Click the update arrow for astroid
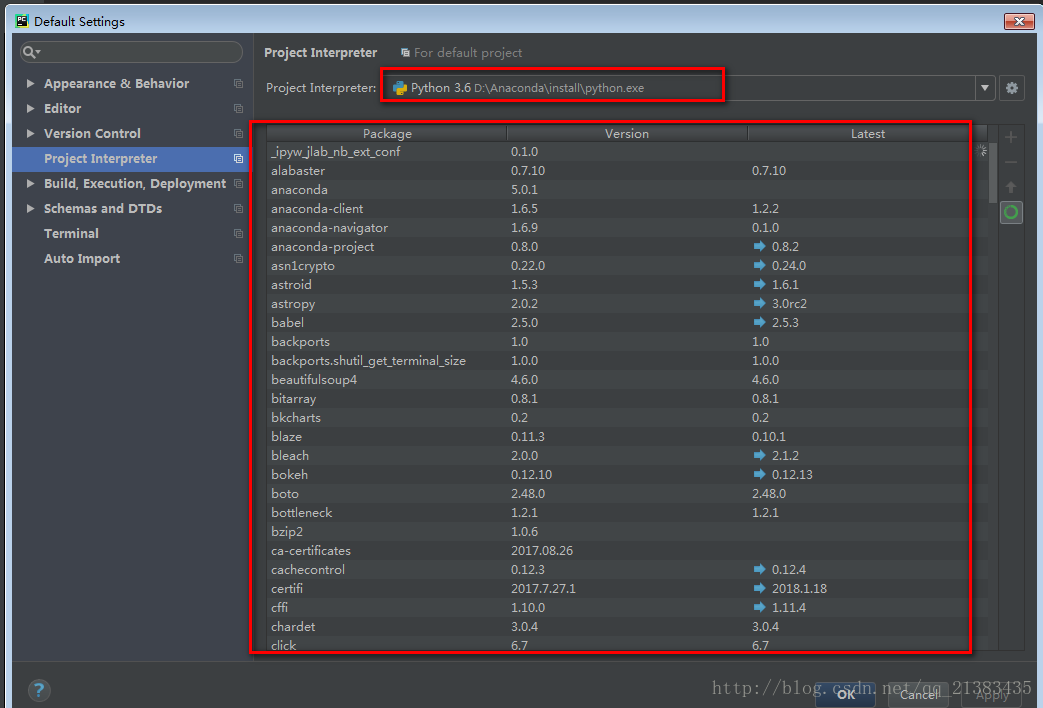Screen dimensions: 1043x708 759,284
